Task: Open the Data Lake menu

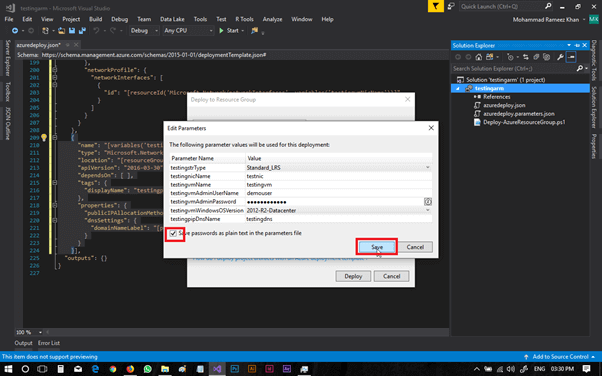Action: pos(172,19)
